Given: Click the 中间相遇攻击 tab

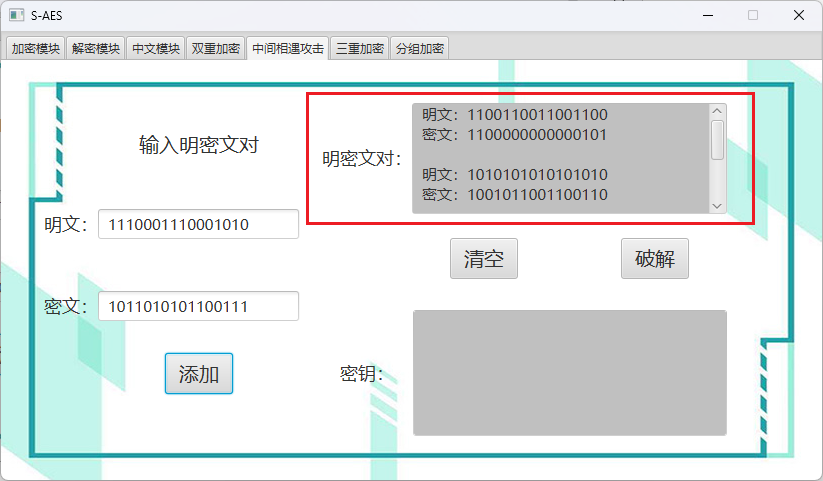Looking at the screenshot, I should coord(288,48).
